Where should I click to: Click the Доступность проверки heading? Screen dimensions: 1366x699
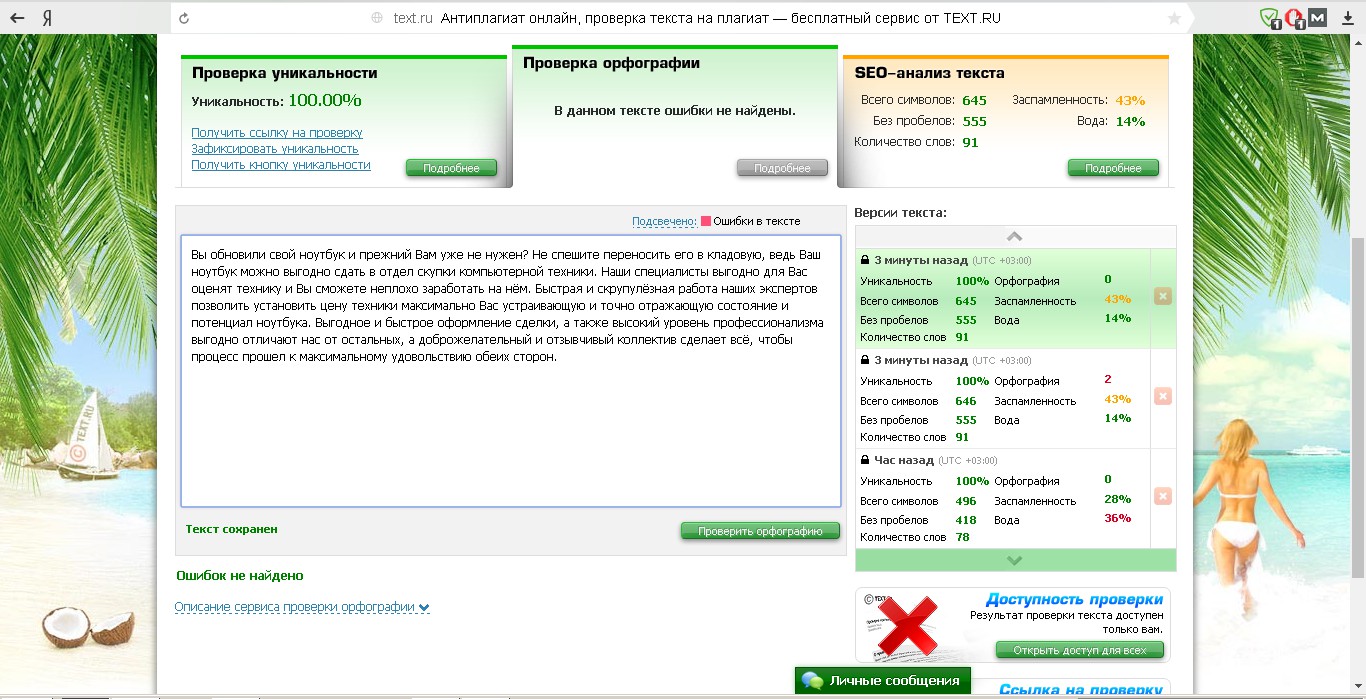[1074, 599]
